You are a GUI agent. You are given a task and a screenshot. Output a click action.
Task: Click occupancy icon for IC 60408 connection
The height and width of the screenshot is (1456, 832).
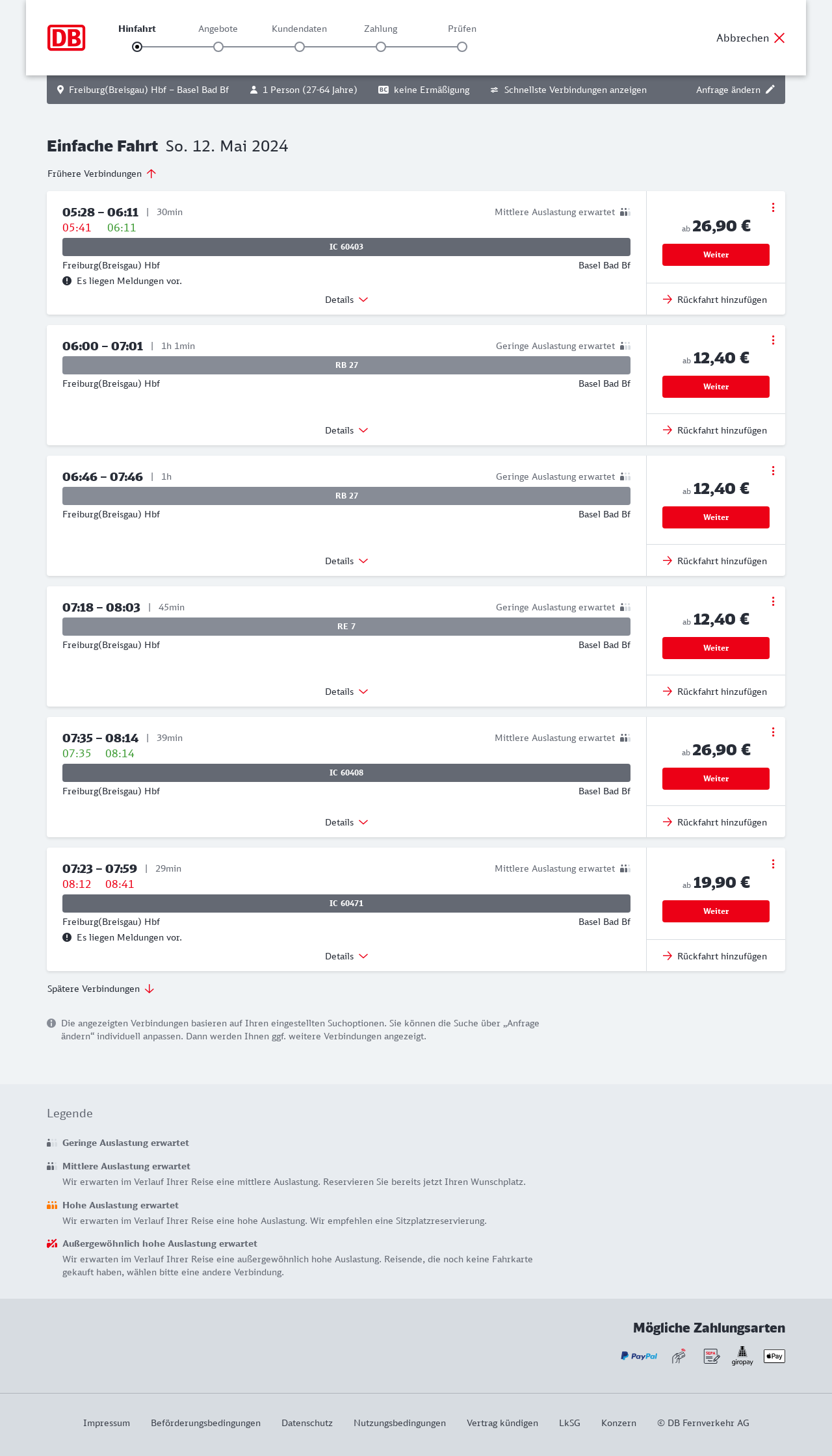(625, 738)
